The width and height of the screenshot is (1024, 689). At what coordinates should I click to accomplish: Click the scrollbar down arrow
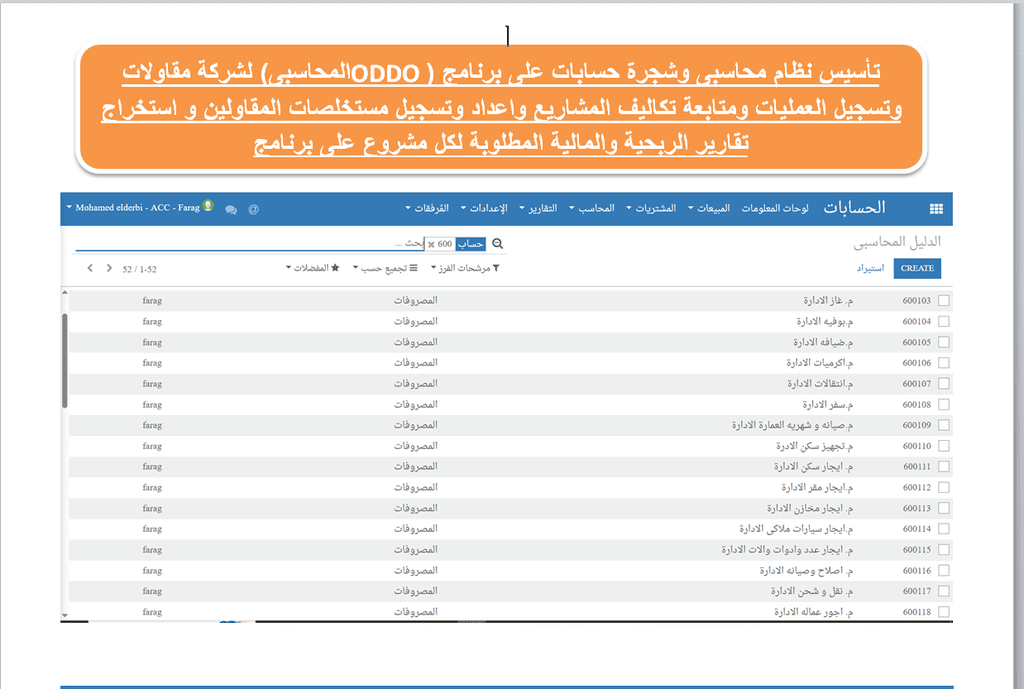click(x=65, y=615)
